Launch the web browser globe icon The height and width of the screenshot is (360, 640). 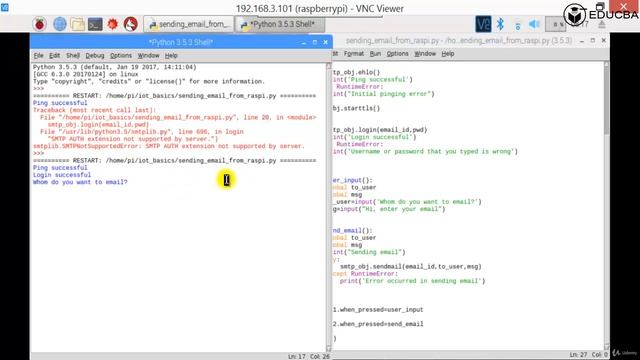[60, 24]
